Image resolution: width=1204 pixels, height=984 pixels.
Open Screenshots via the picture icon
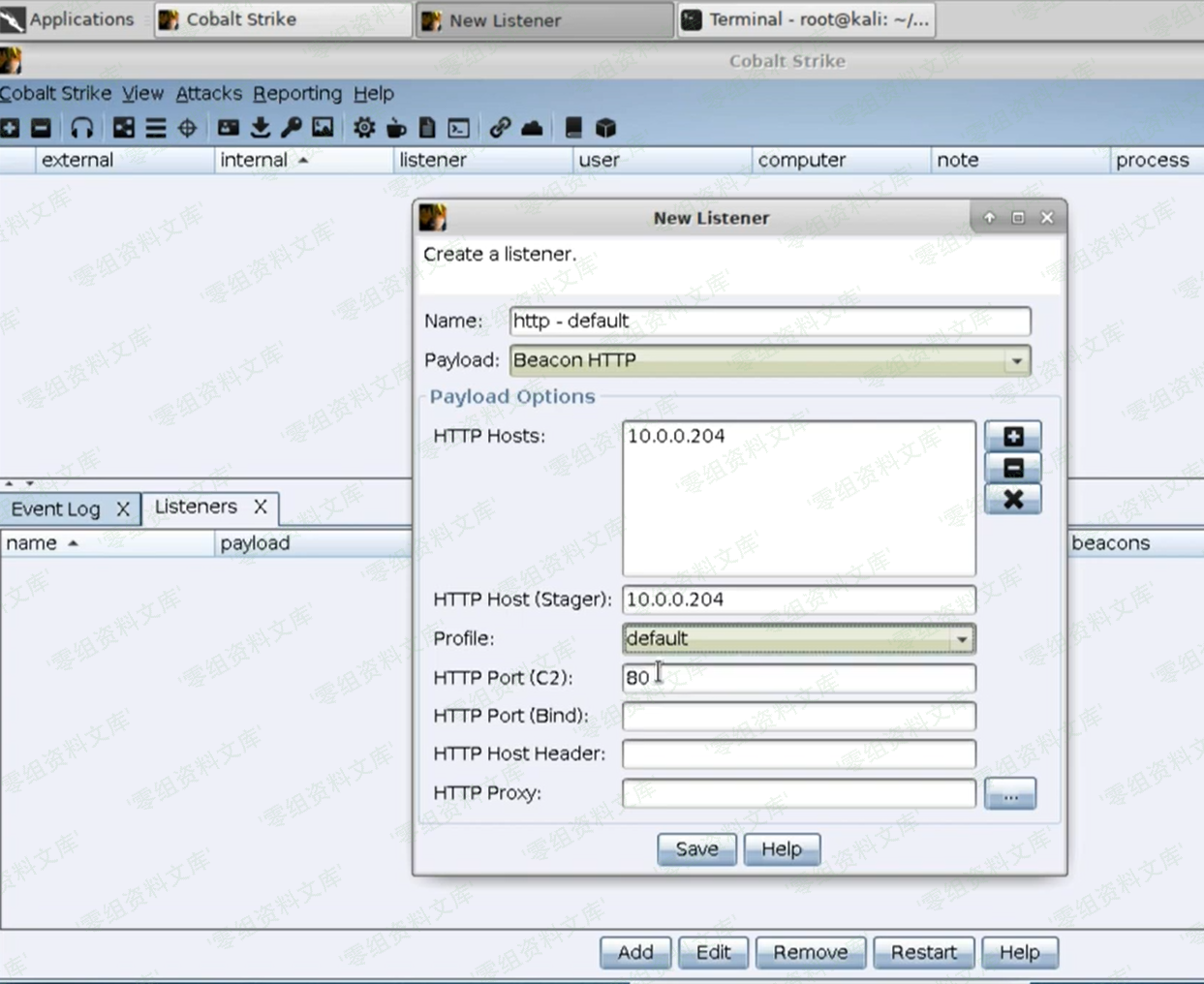[323, 128]
